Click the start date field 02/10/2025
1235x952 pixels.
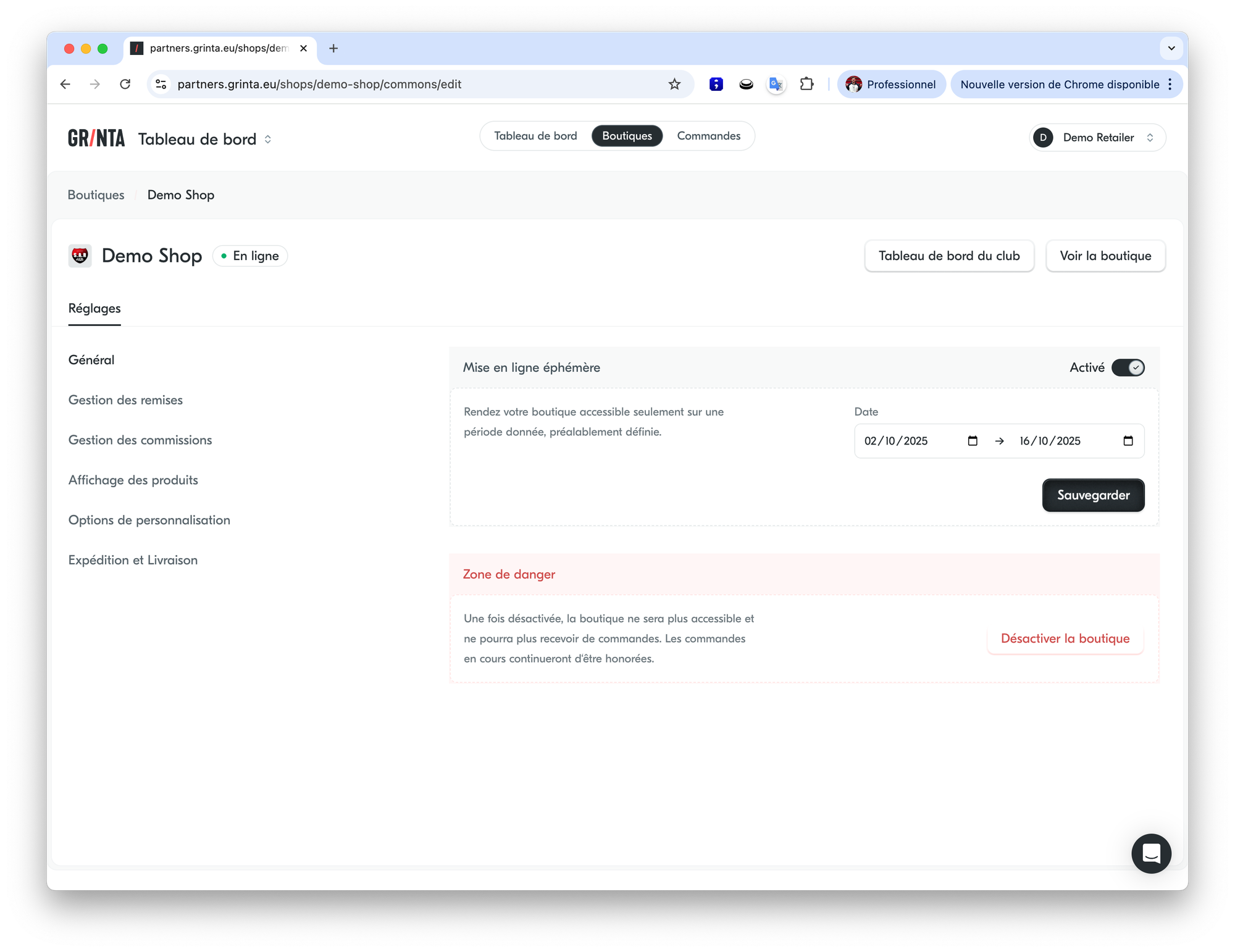(x=896, y=441)
